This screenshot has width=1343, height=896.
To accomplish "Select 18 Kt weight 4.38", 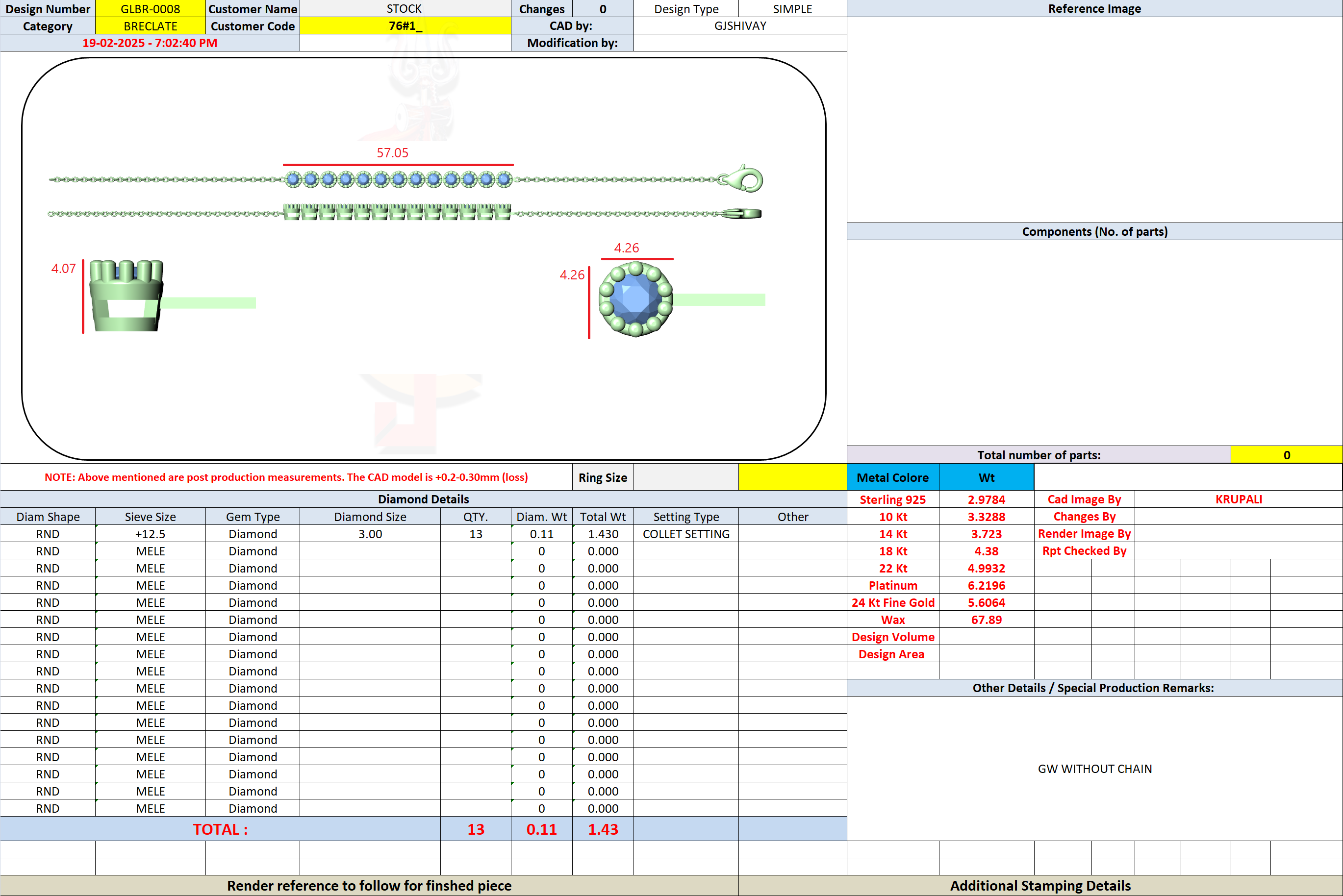I will pos(987,551).
